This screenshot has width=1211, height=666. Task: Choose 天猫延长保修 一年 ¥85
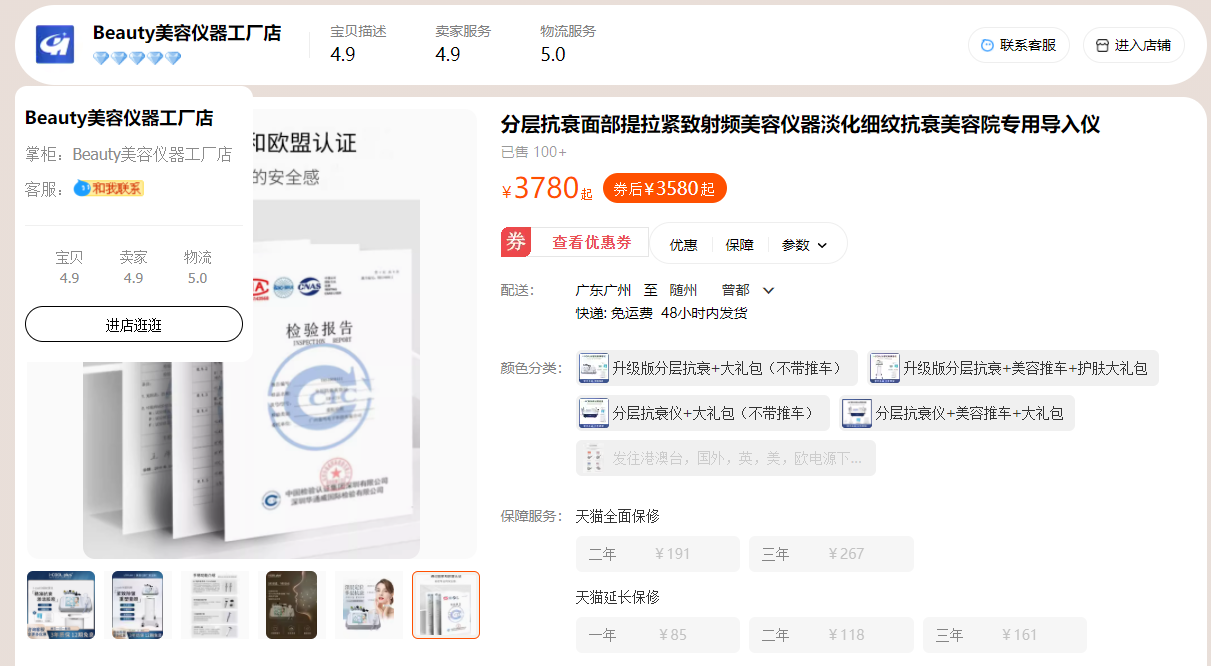pyautogui.click(x=658, y=635)
